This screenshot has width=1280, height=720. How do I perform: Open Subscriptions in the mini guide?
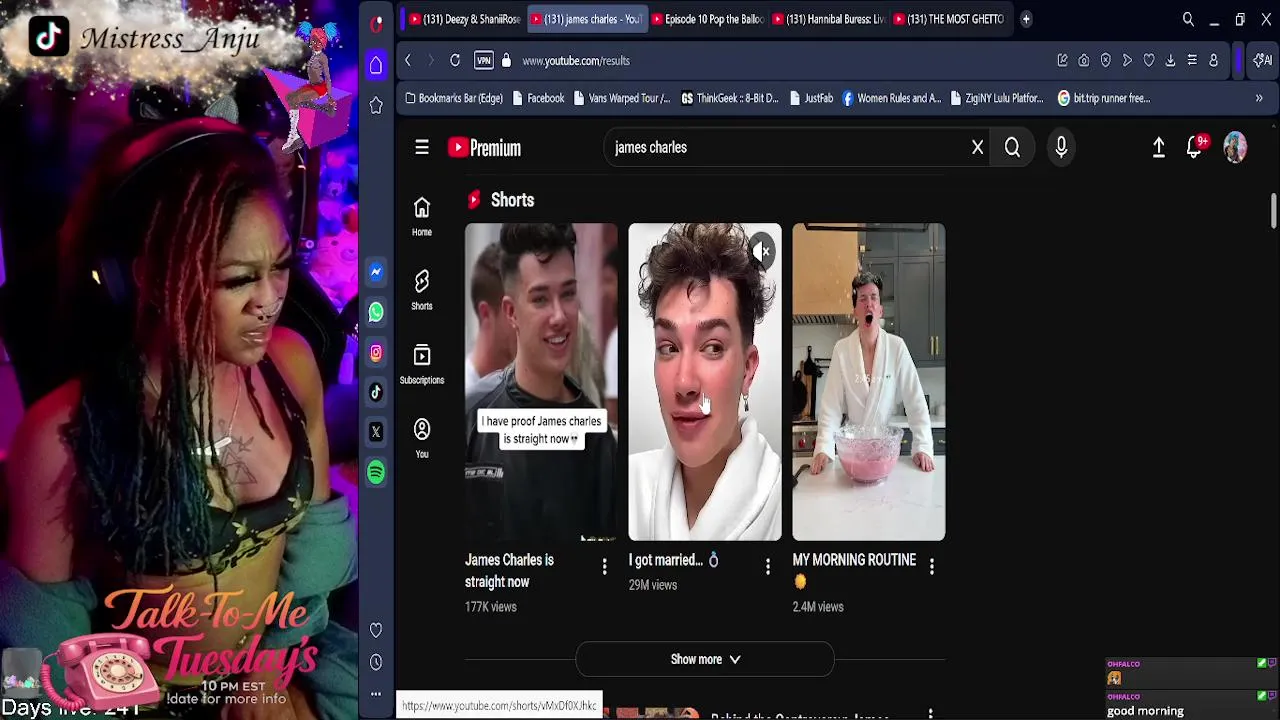[422, 364]
